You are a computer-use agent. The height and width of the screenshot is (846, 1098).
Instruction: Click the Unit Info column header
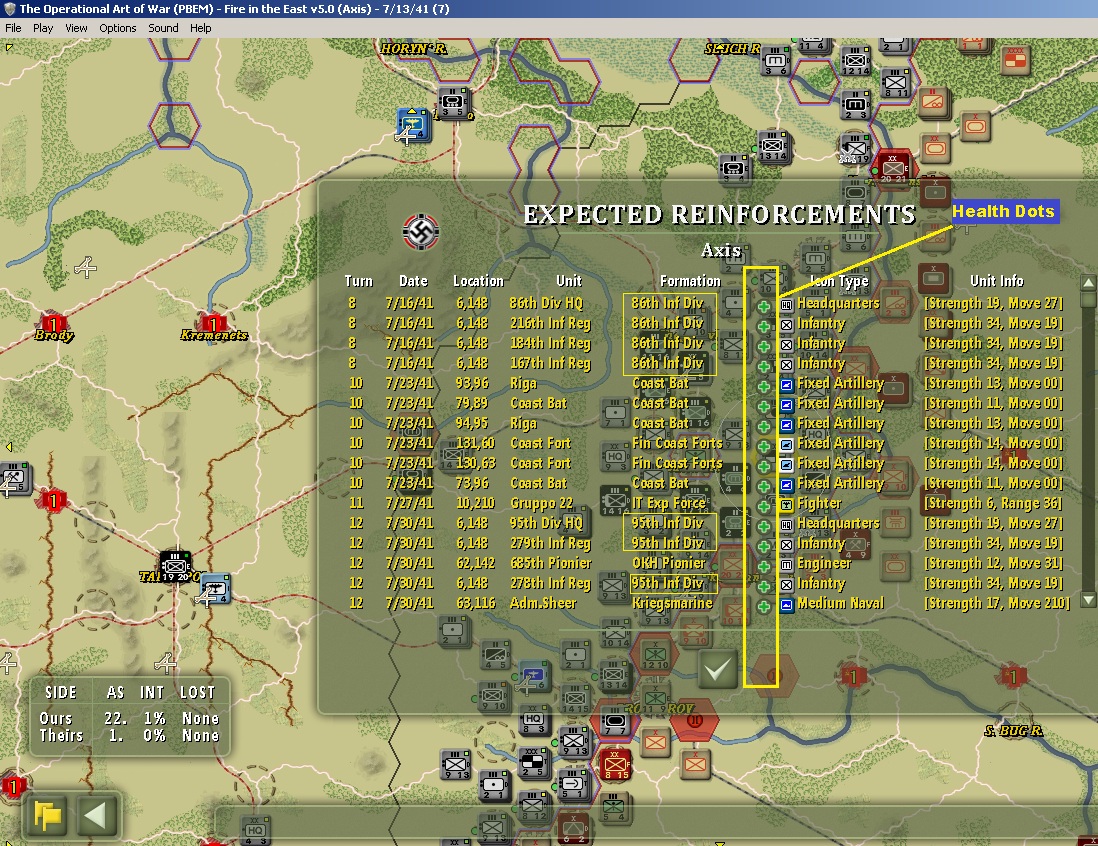pos(996,281)
